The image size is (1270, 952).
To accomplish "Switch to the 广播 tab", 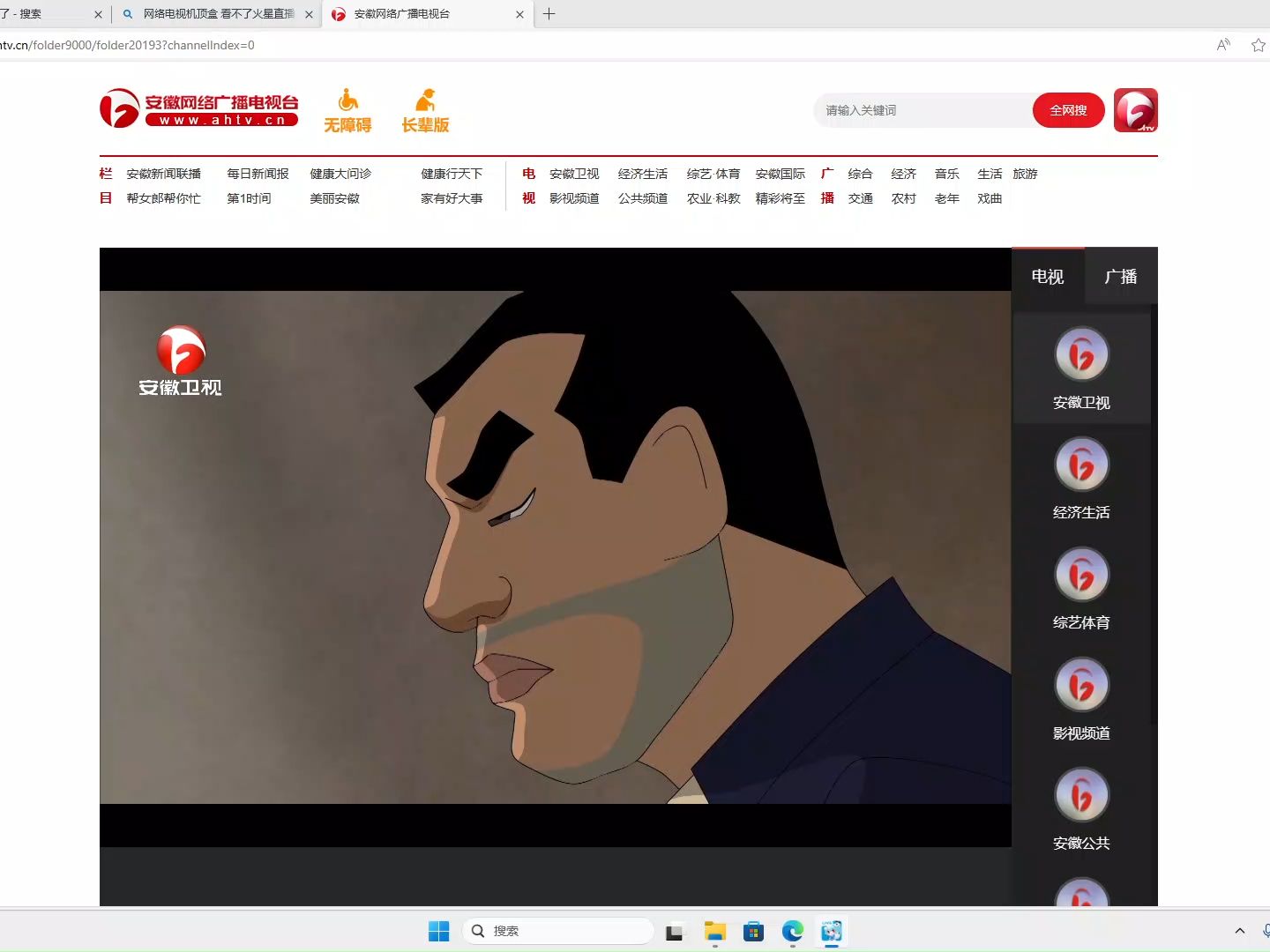I will (1121, 277).
